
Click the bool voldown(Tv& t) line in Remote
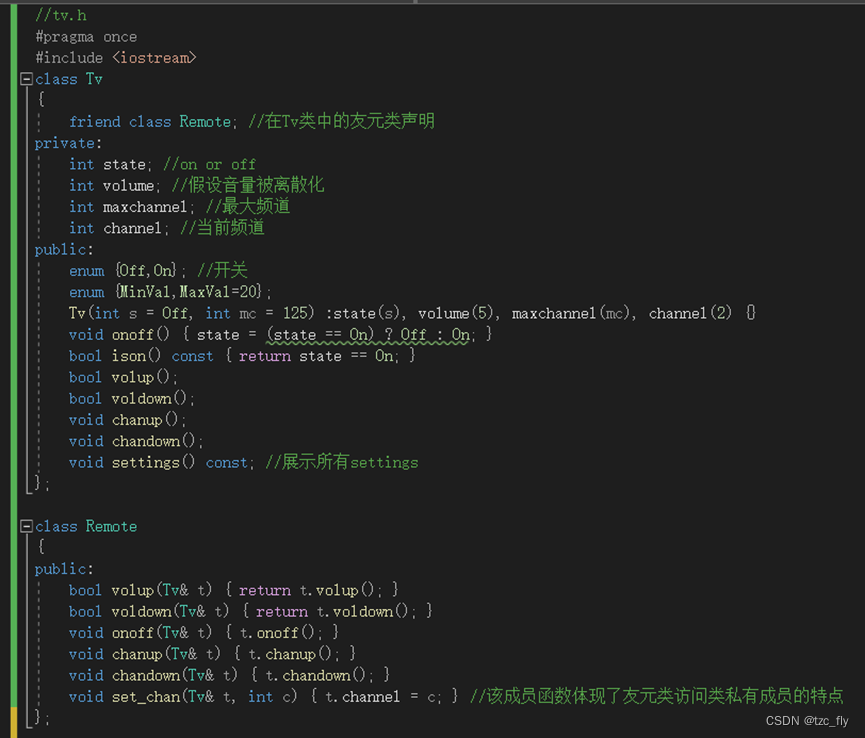(x=250, y=611)
